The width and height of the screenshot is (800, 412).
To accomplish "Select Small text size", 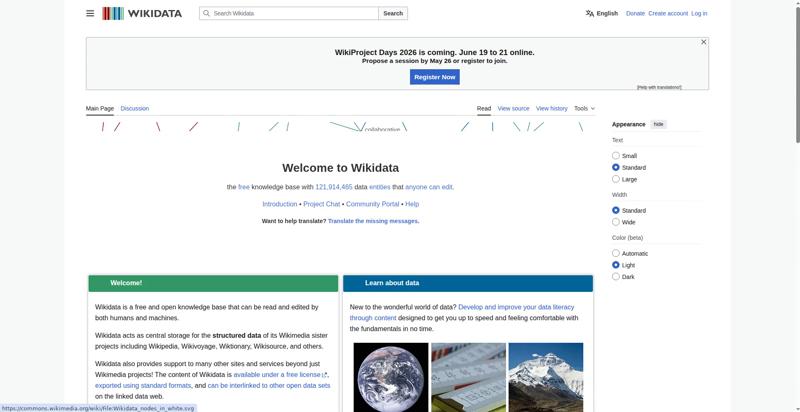I will [x=616, y=156].
